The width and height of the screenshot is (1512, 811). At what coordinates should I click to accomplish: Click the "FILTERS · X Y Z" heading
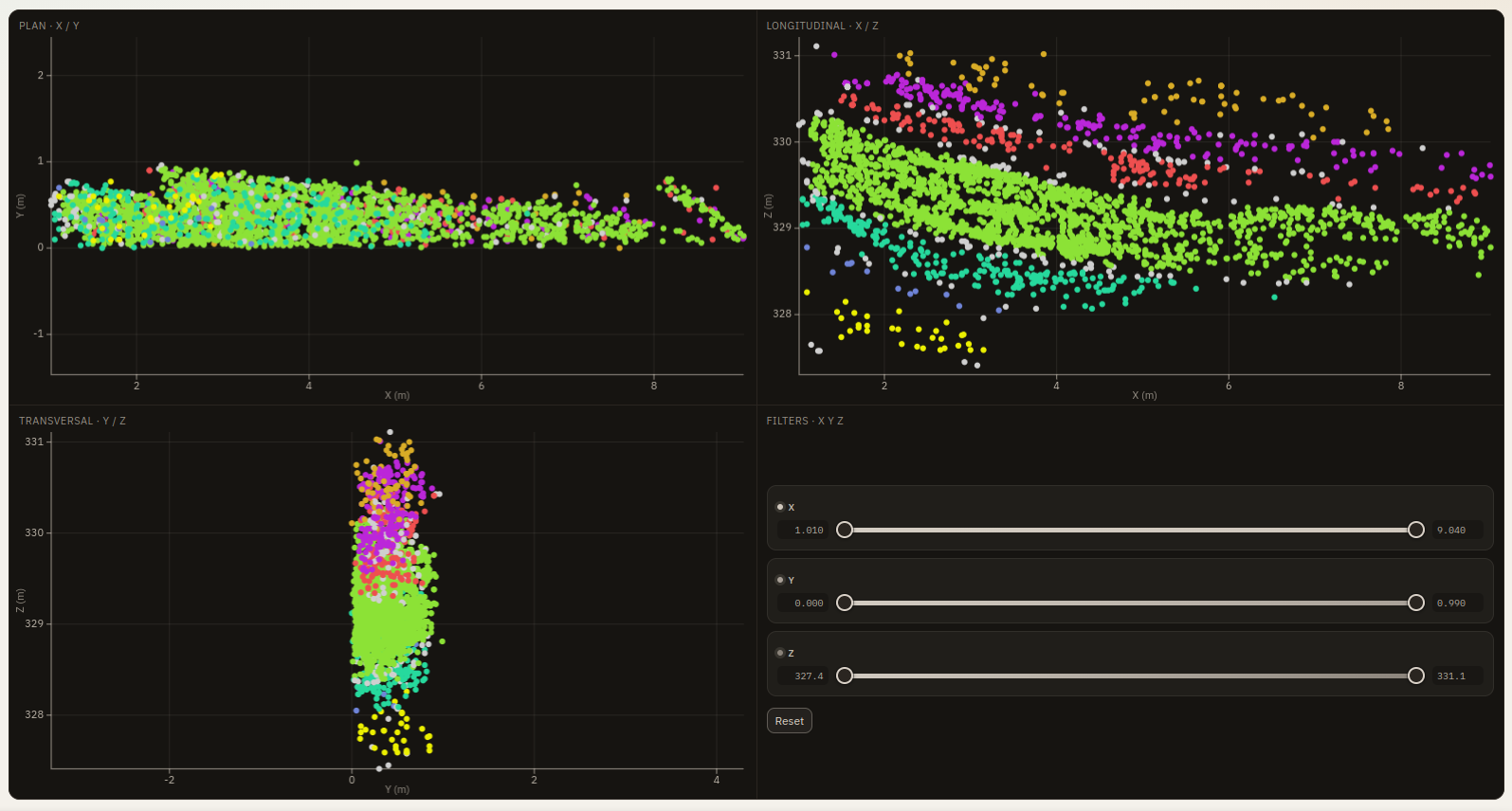click(x=805, y=421)
